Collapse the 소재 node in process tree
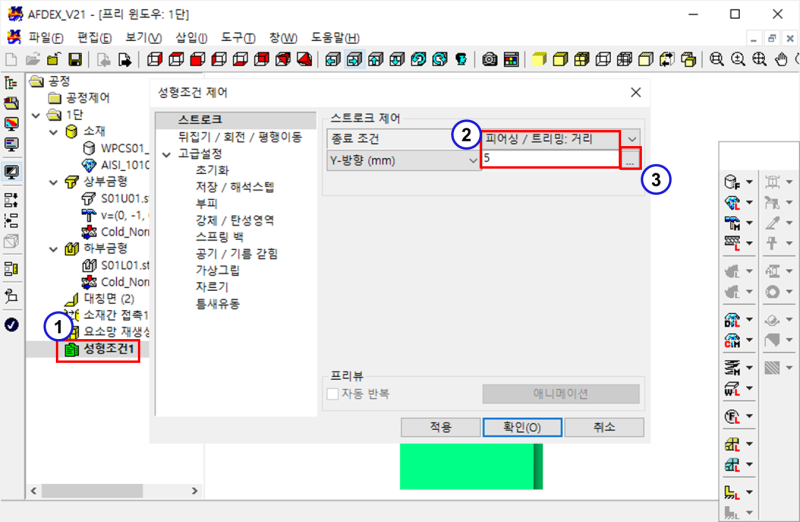The height and width of the screenshot is (522, 800). [54, 131]
